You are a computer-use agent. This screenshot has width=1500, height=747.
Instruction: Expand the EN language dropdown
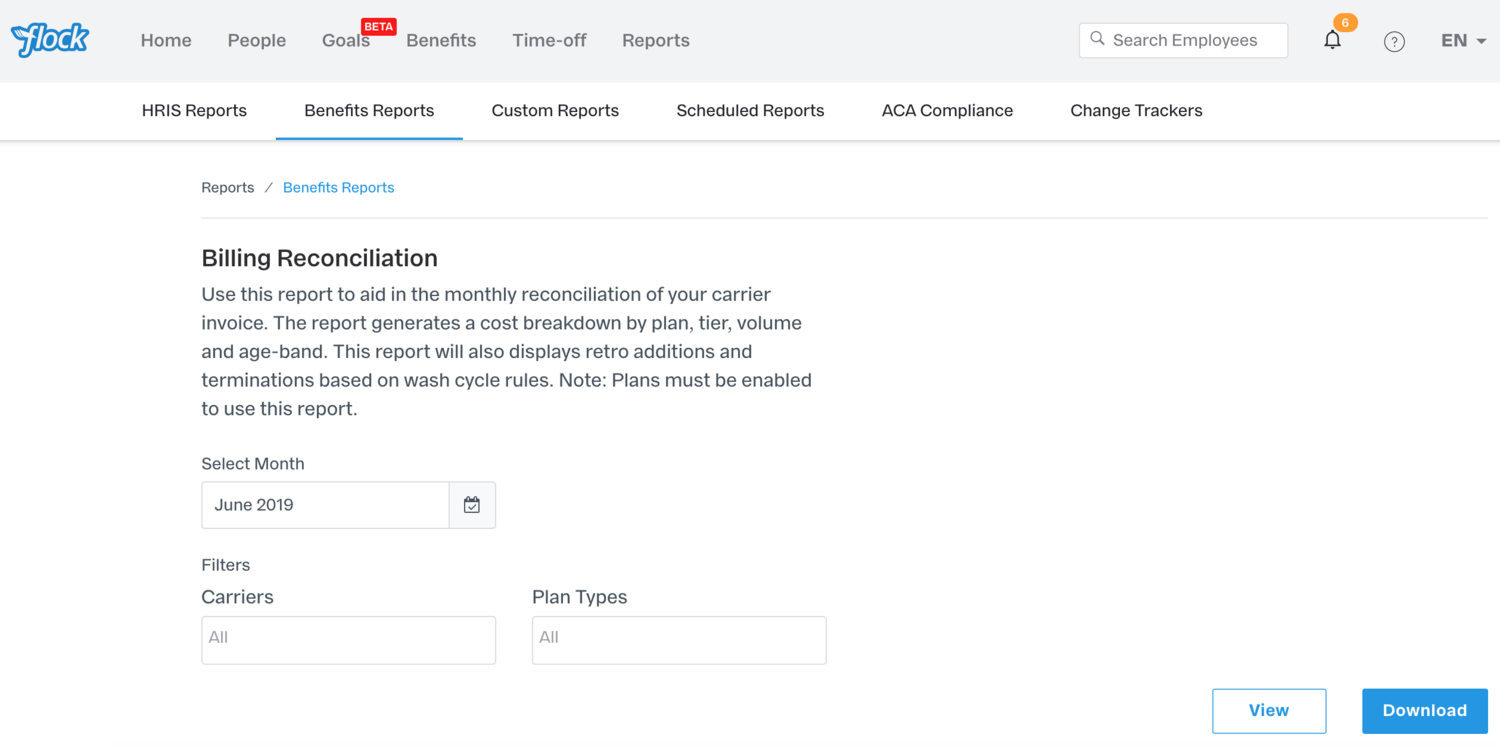tap(1463, 41)
